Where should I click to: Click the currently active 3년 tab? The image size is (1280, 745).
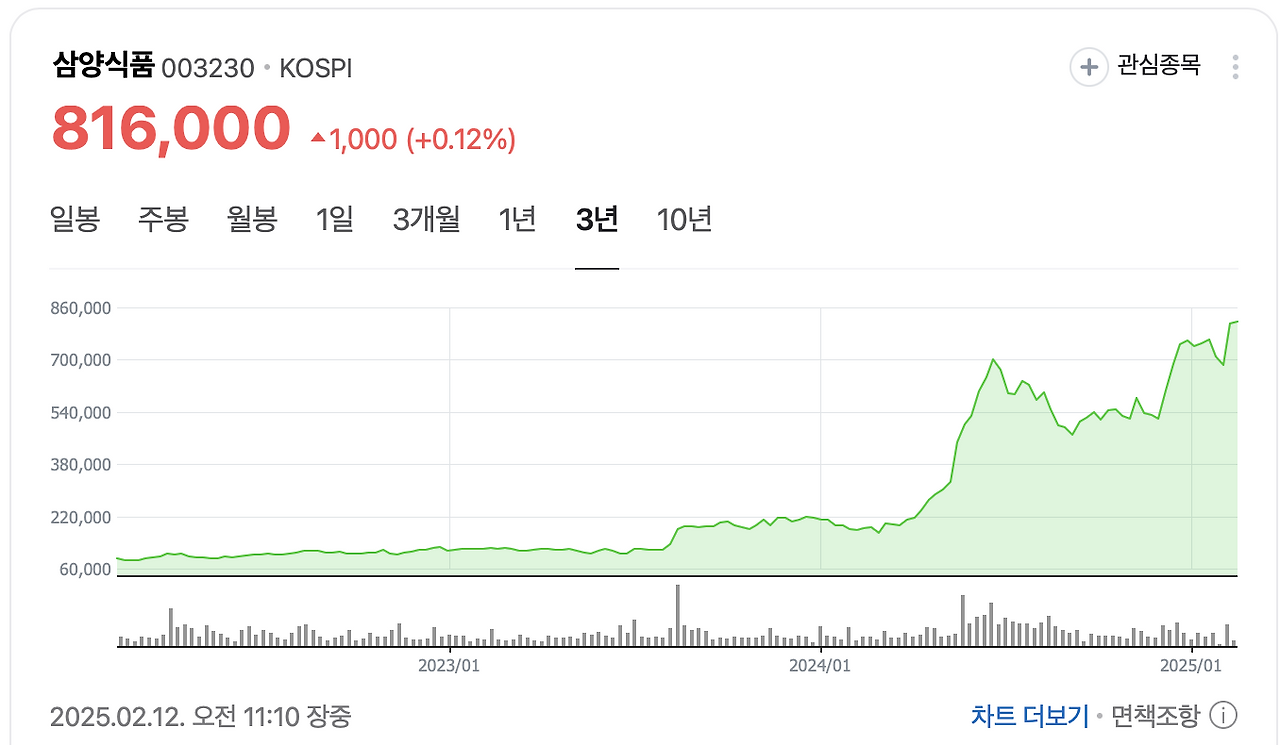point(597,219)
